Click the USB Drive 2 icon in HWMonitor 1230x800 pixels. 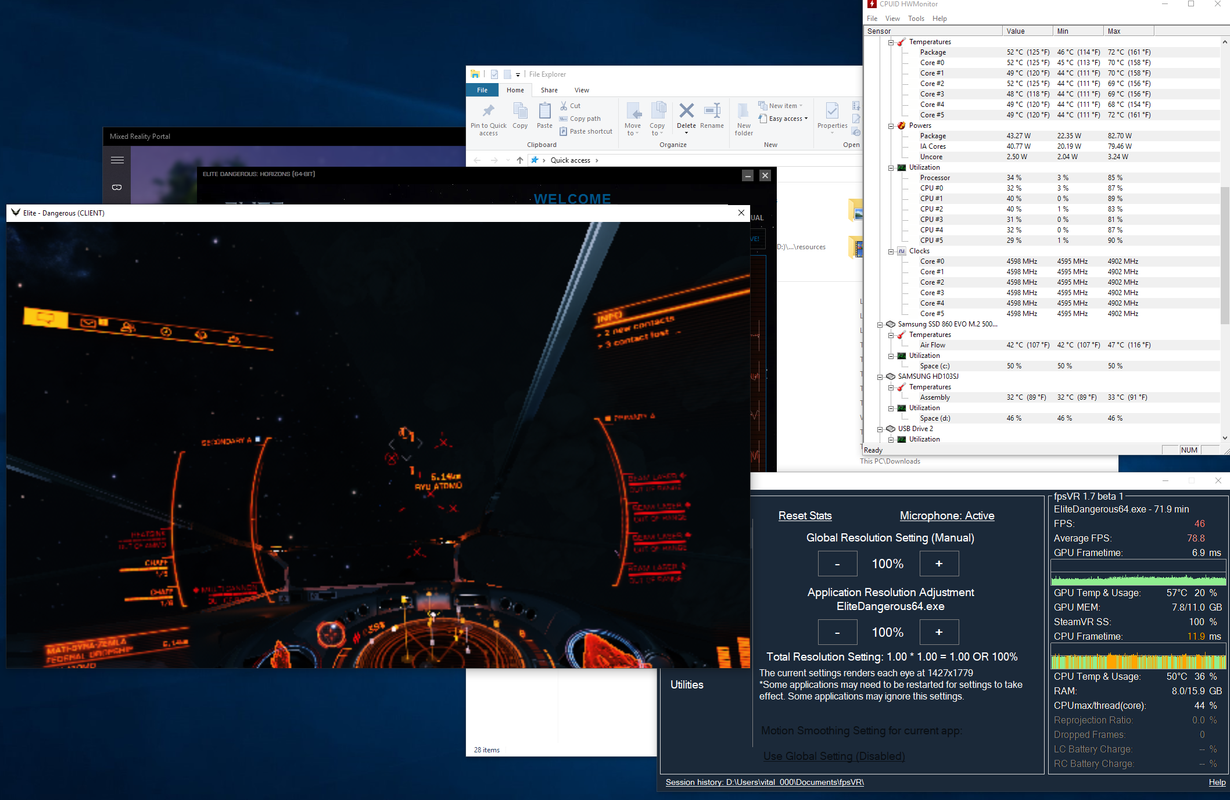coord(890,429)
